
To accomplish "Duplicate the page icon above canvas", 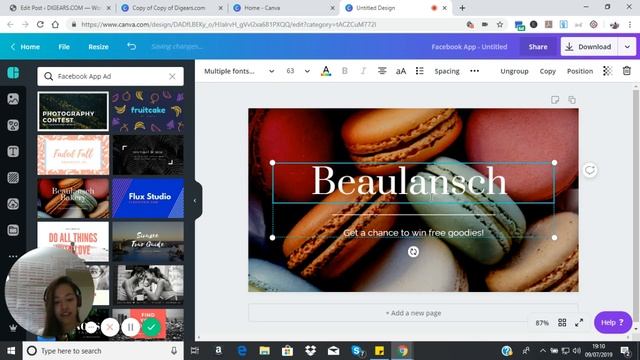I will click(572, 100).
